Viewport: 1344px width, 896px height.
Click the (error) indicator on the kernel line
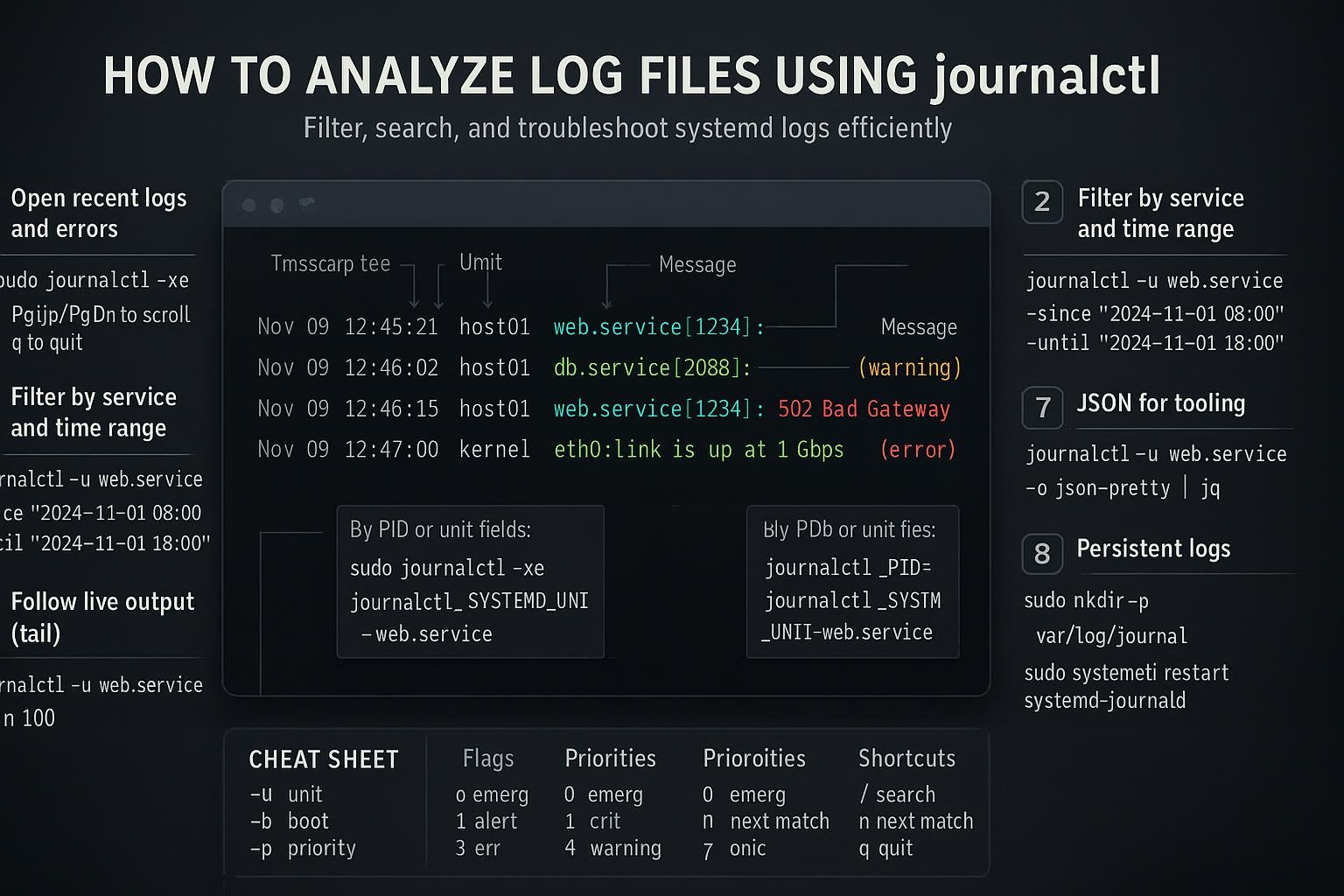919,450
